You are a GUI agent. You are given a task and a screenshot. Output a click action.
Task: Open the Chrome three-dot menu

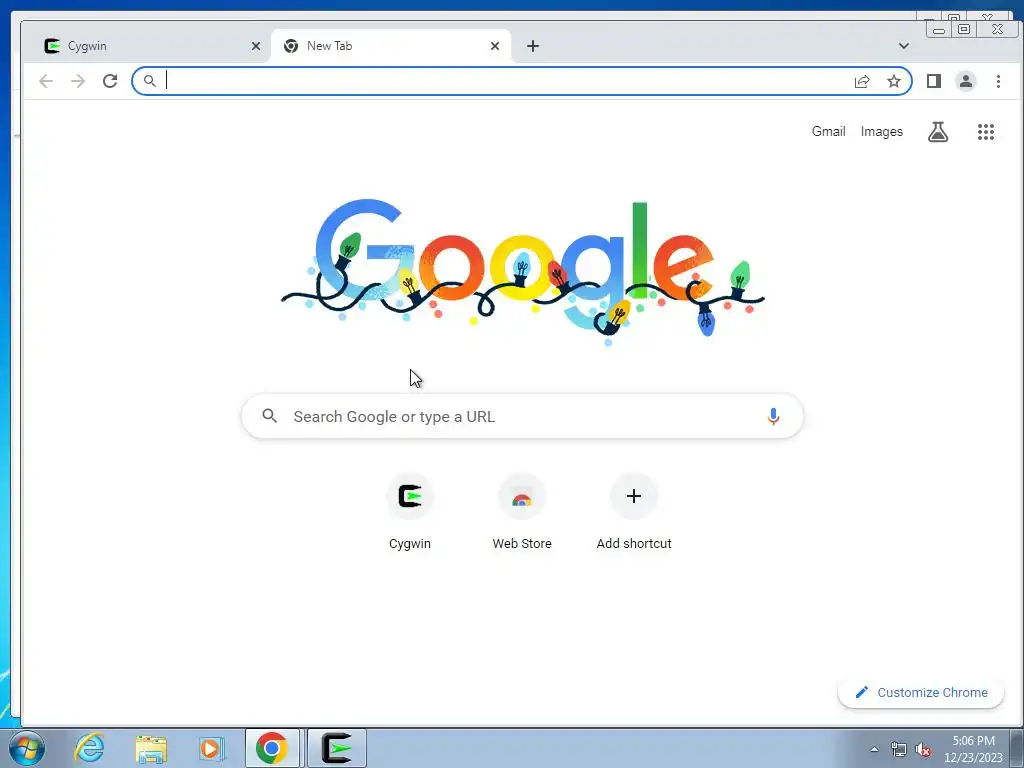tap(998, 81)
